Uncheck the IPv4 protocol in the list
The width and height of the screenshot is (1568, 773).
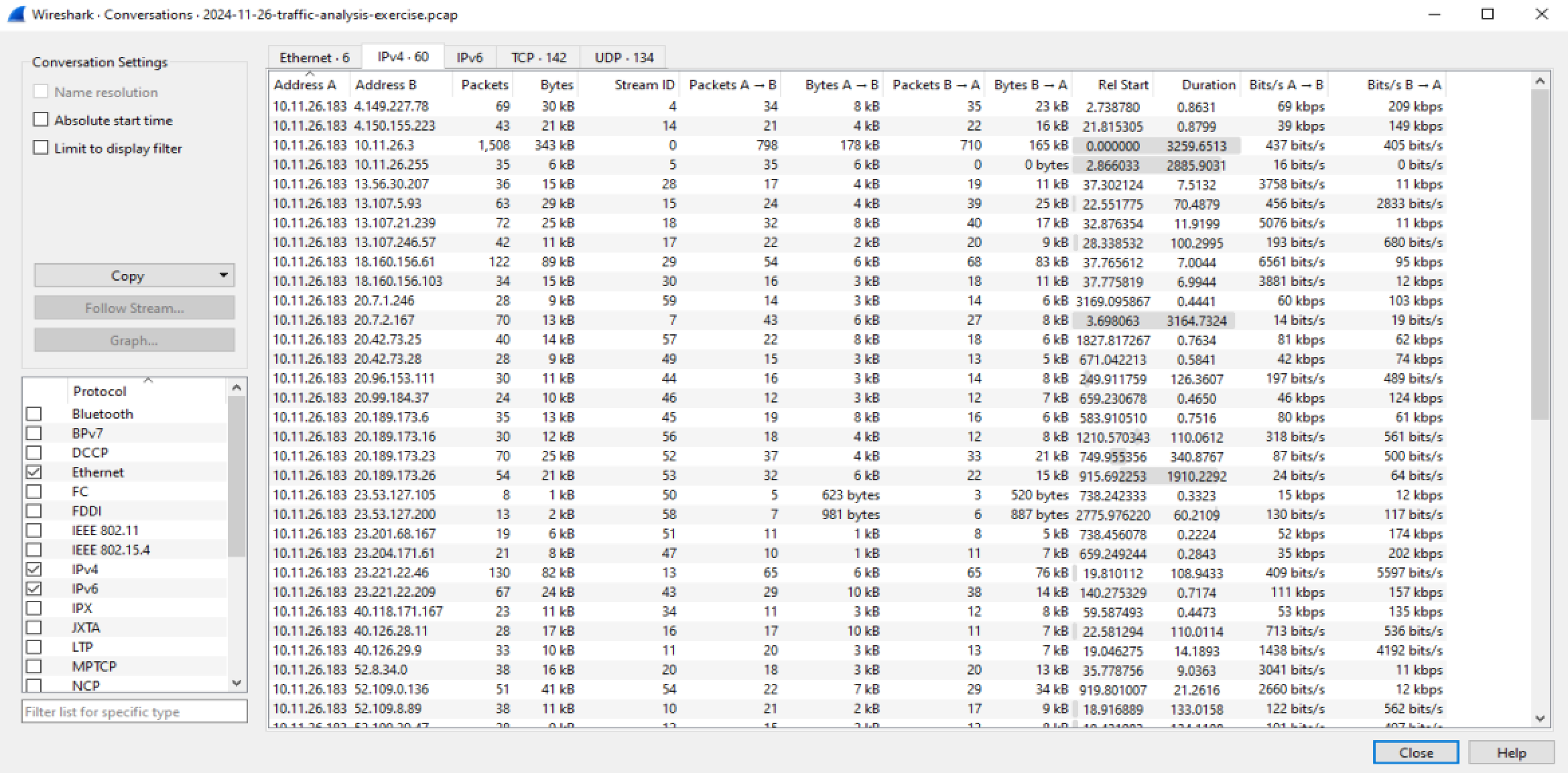click(34, 568)
